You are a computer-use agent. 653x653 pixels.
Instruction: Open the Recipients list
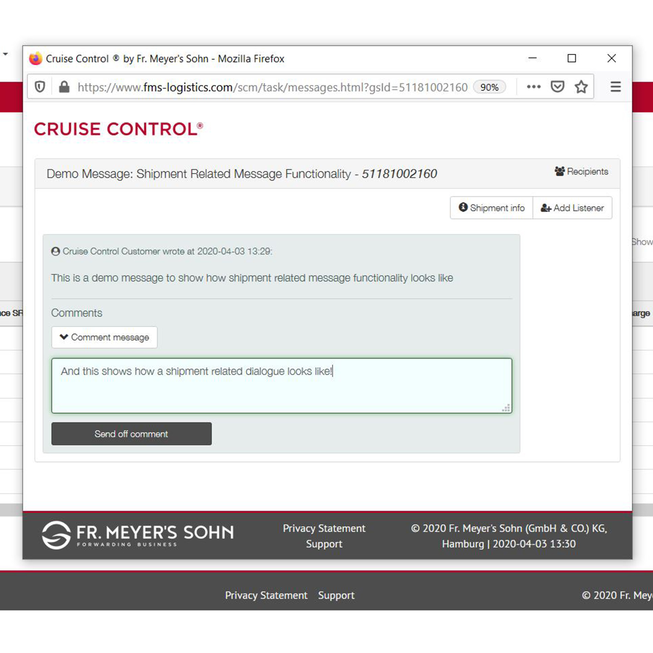click(581, 171)
